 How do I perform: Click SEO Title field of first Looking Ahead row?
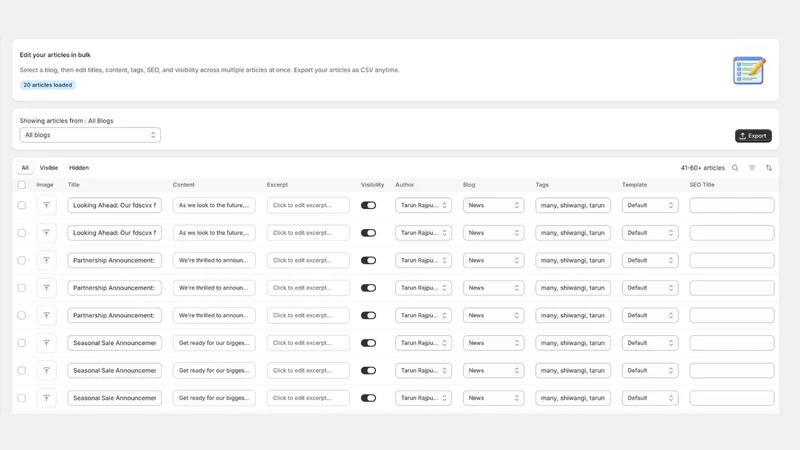[x=732, y=205]
